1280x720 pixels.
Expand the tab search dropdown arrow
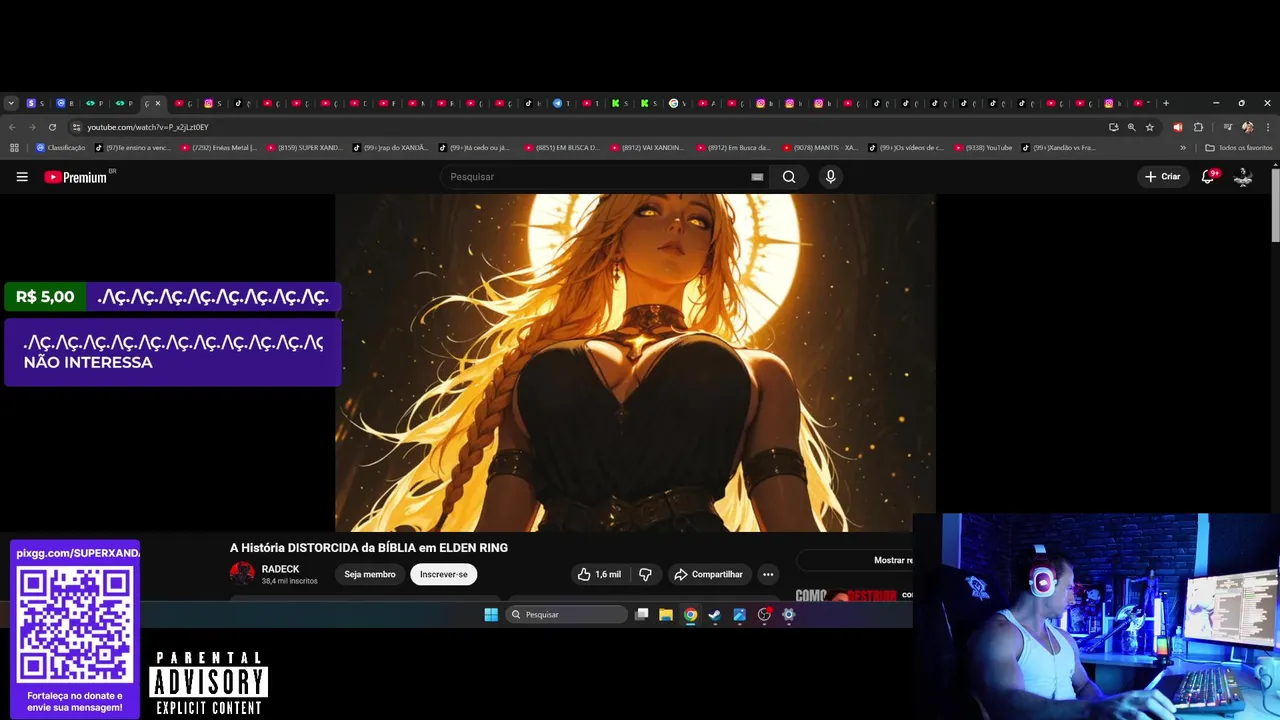point(11,103)
